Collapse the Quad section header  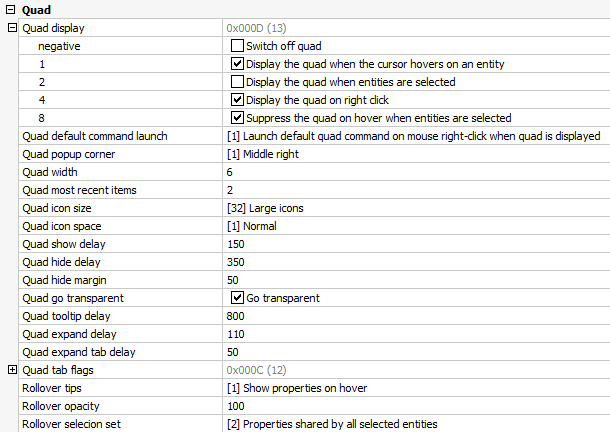11,10
